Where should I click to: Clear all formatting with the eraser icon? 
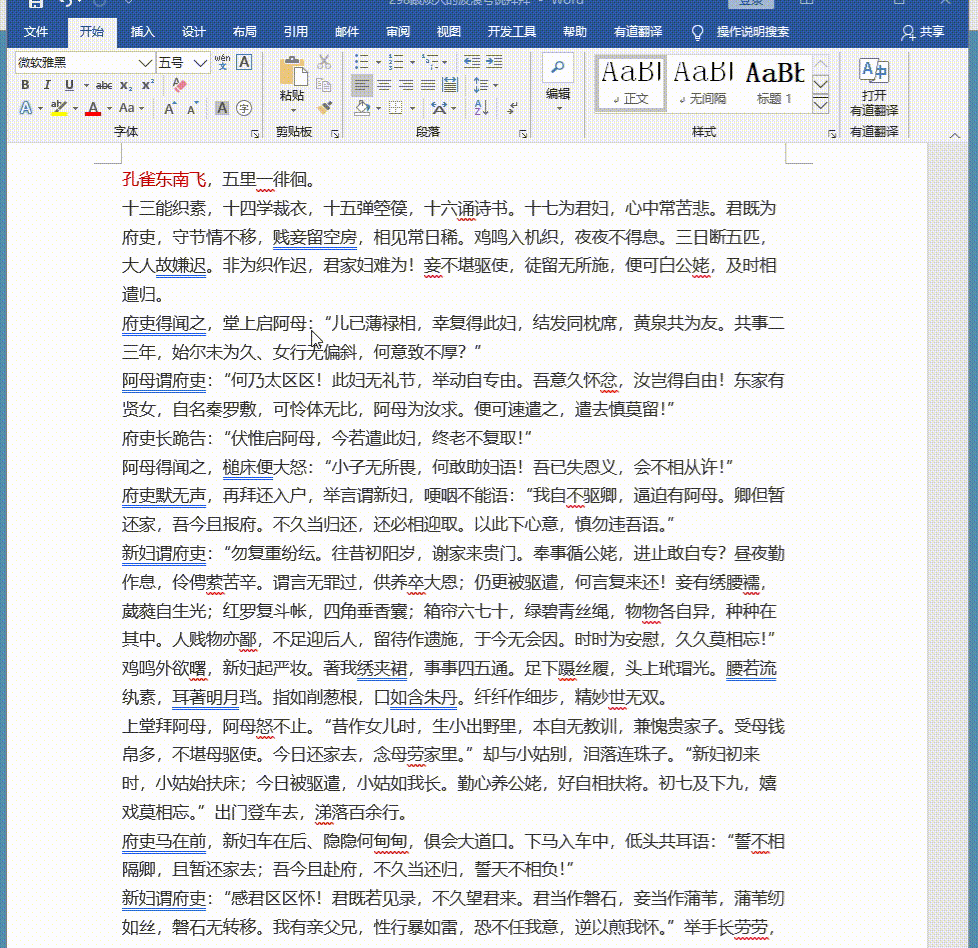click(179, 85)
